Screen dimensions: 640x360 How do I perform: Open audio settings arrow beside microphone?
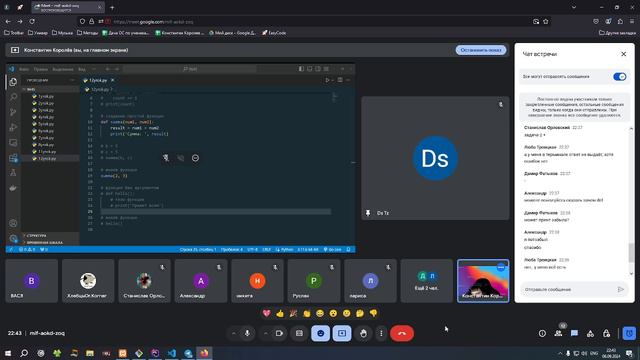(233, 333)
